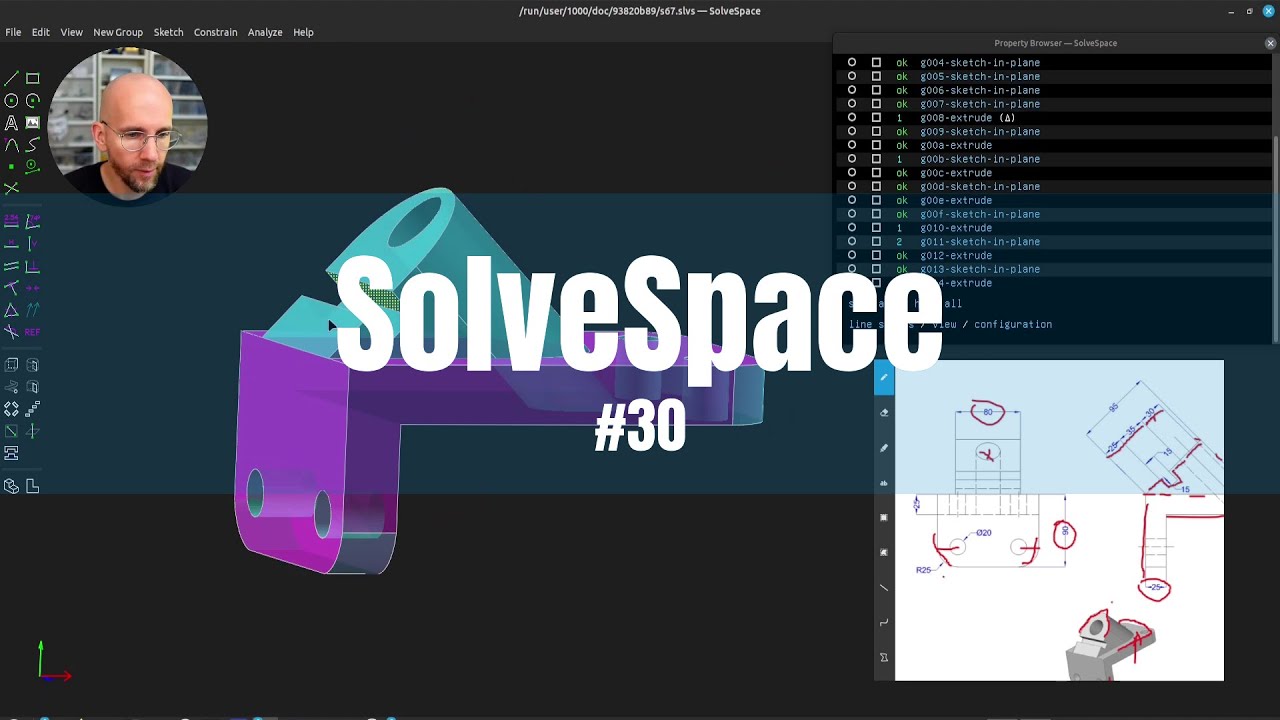
Task: Create a Step Rotating group
Action: [x=11, y=409]
